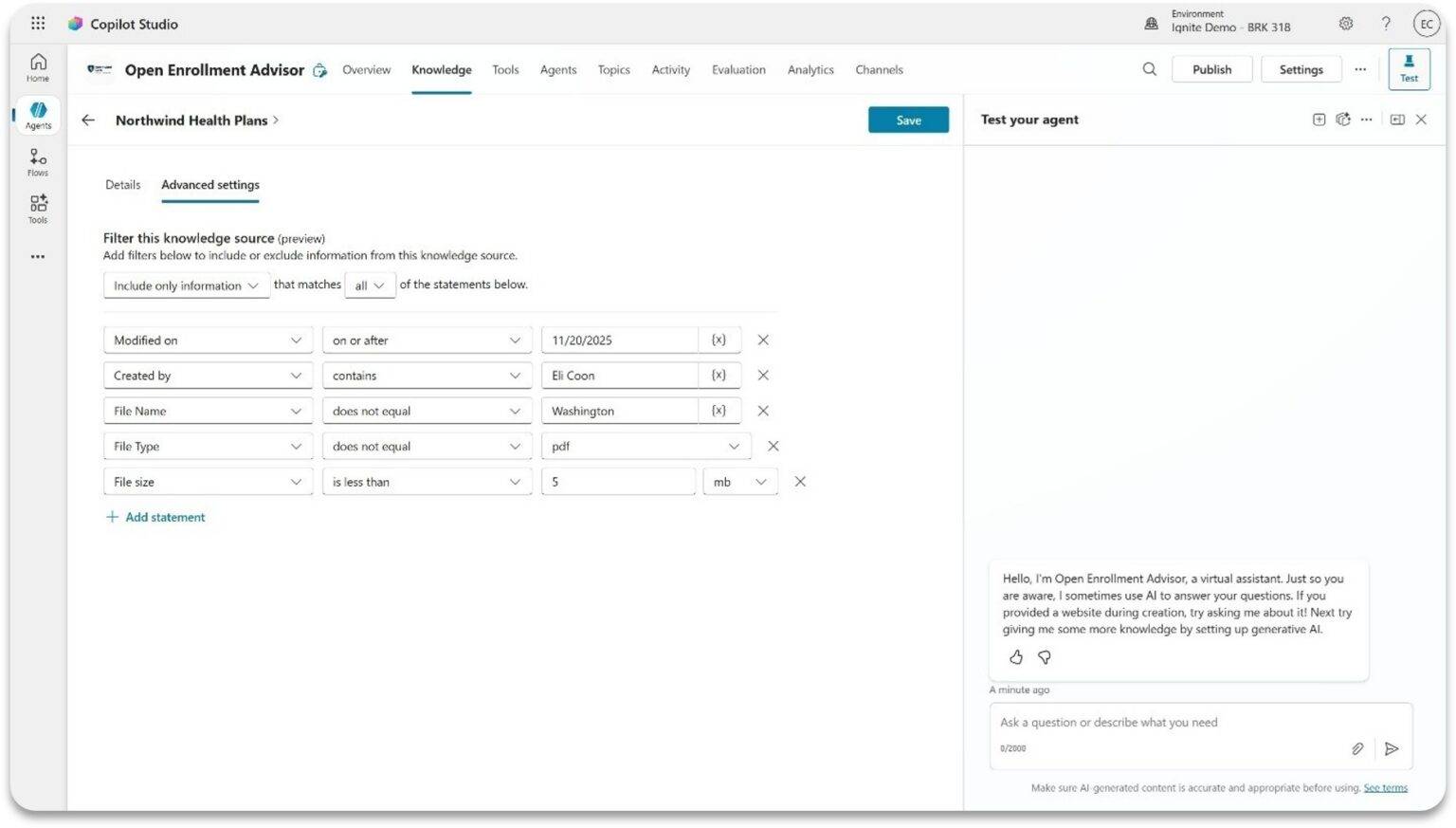This screenshot has width=1456, height=828.
Task: Click the send message arrow icon
Action: click(x=1391, y=748)
